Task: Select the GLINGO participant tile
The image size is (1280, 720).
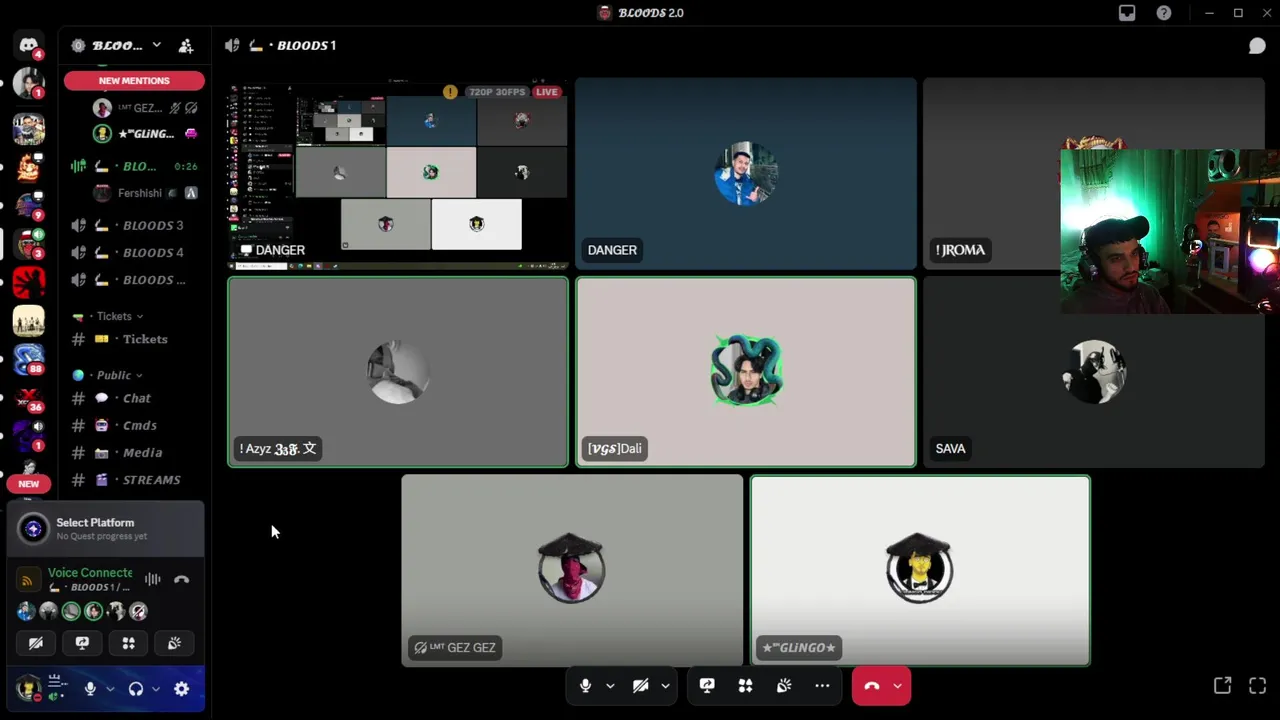Action: 920,570
